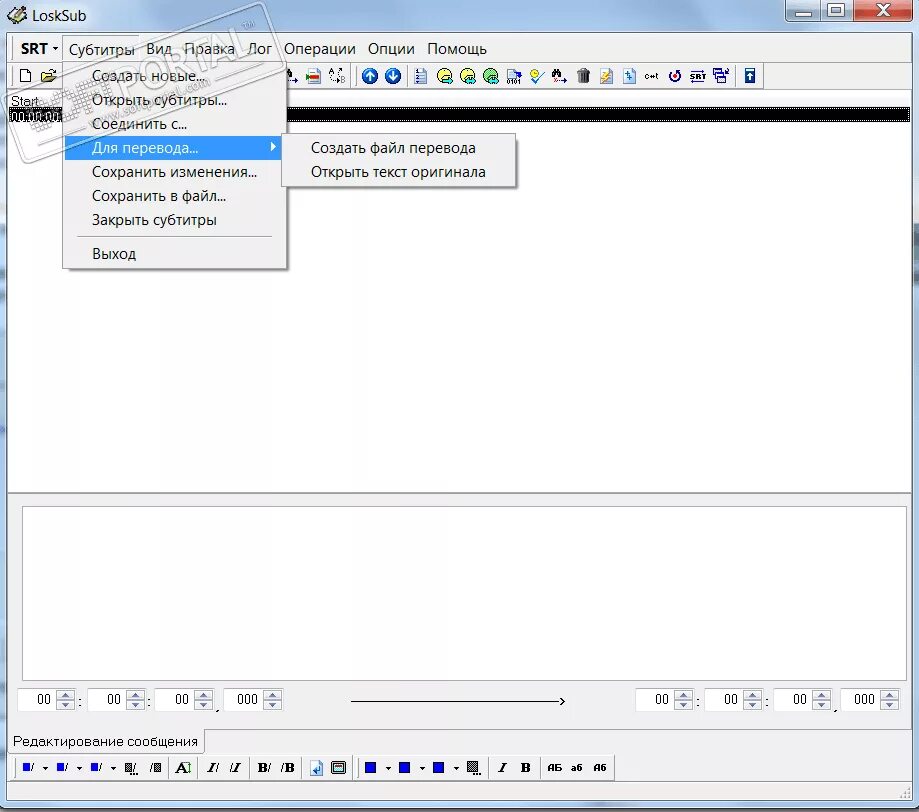
Task: Click the c+t toolbar icon
Action: [x=651, y=76]
